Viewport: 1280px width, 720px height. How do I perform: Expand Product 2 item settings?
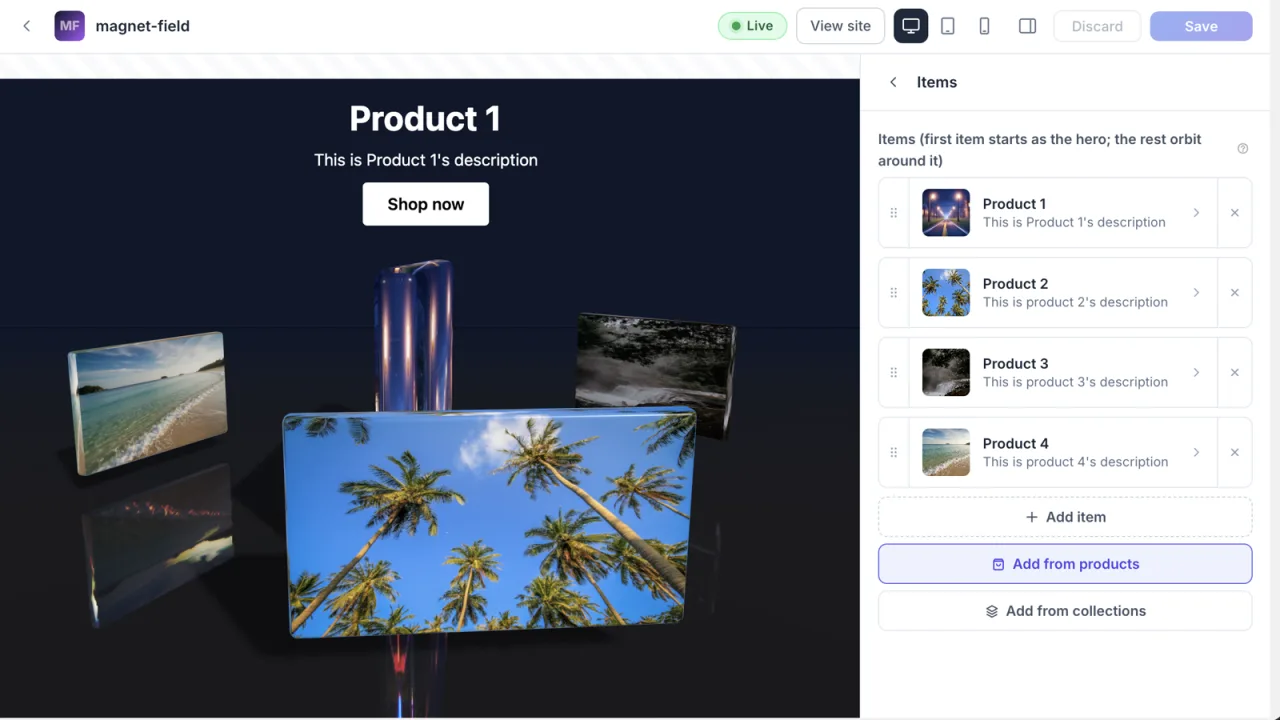tap(1196, 293)
